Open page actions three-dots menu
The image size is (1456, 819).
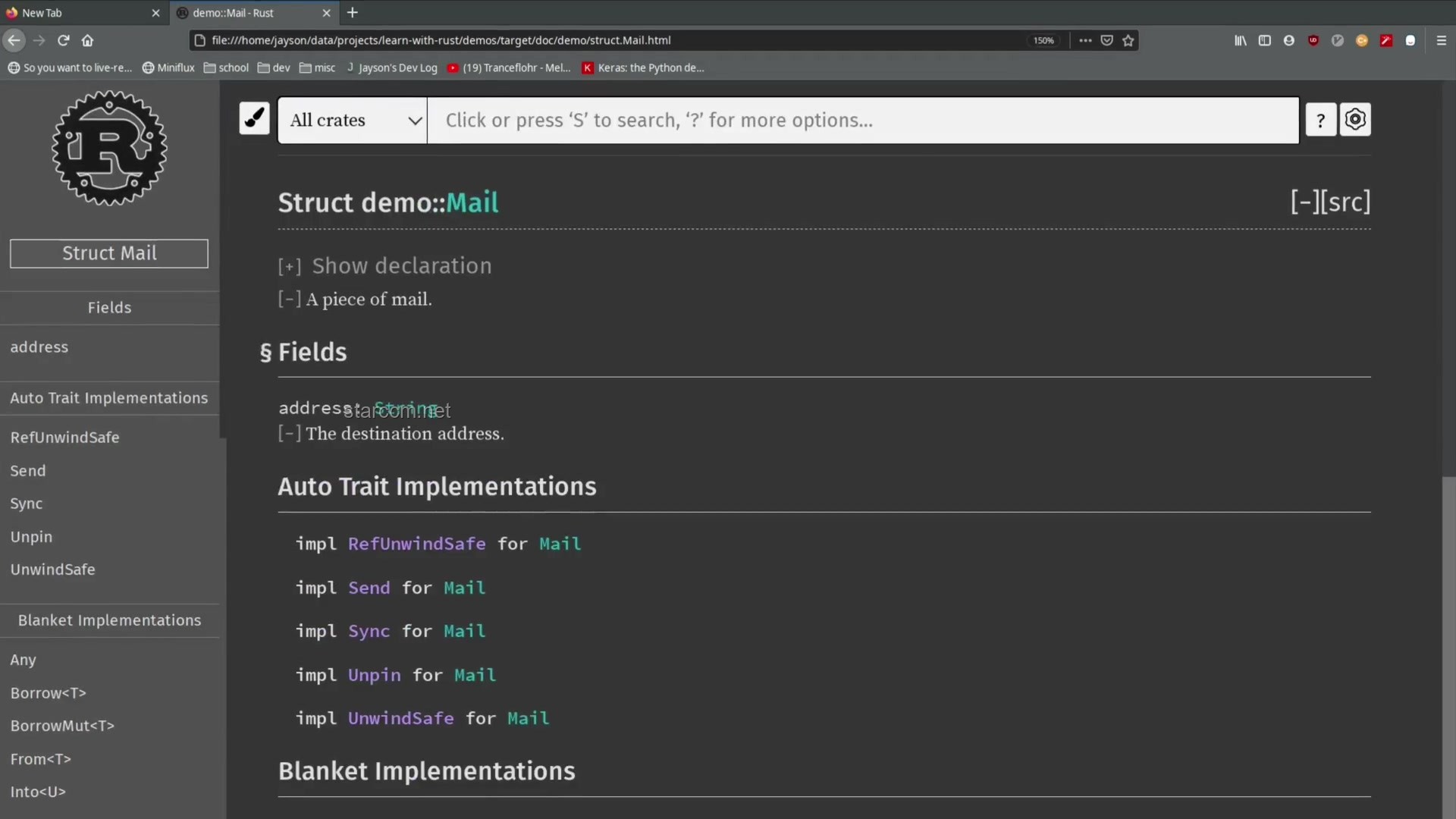[1085, 40]
